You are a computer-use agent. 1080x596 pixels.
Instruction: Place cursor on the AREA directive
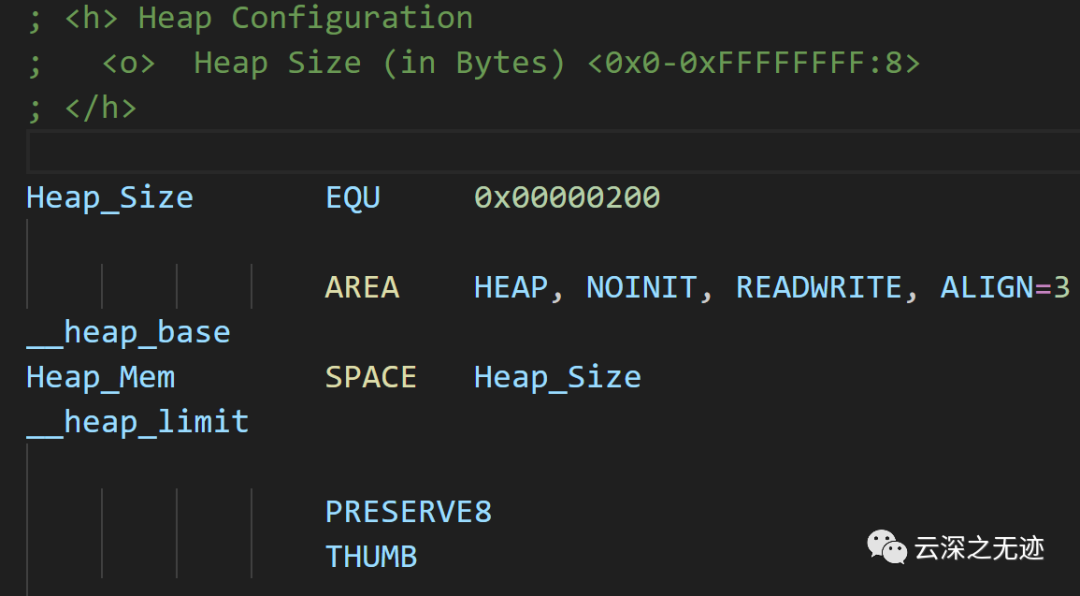click(362, 287)
